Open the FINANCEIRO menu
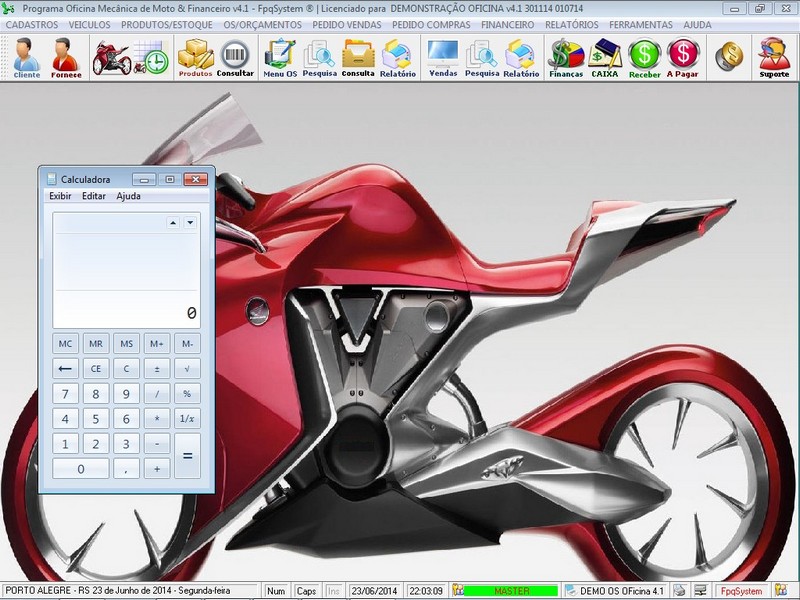 [507, 24]
